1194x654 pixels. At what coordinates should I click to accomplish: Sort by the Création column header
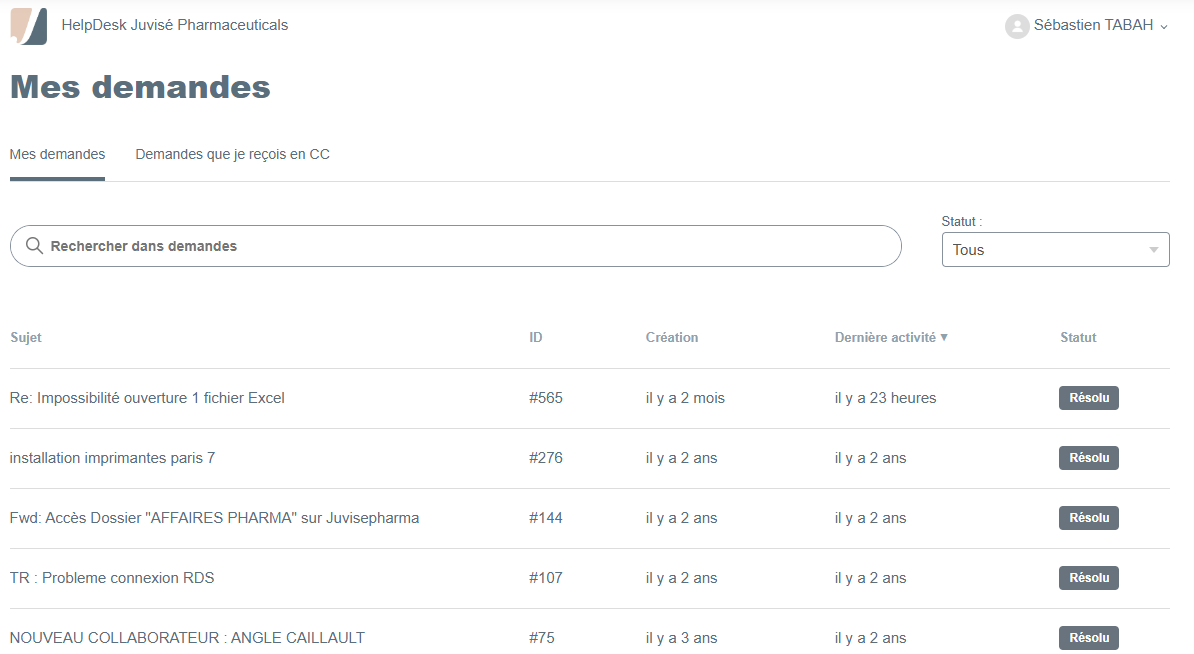click(x=672, y=338)
